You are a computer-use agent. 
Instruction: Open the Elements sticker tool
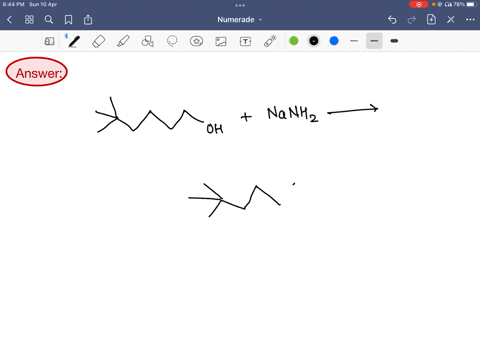196,41
